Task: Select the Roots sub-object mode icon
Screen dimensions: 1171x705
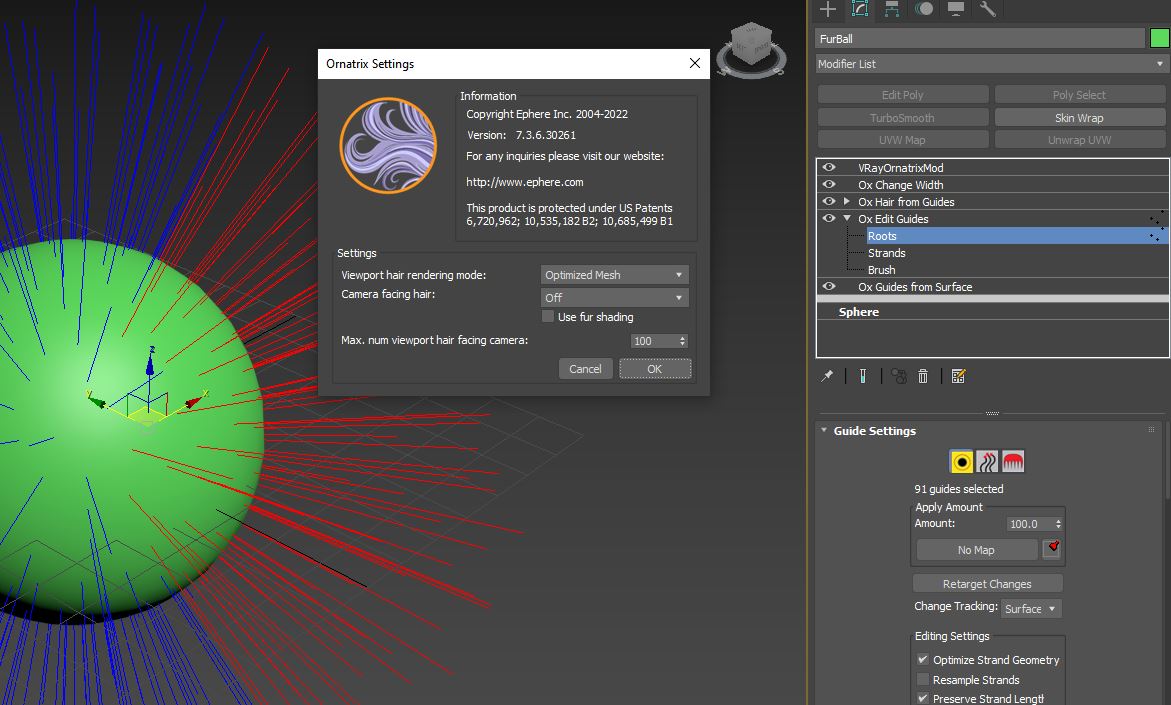Action: click(x=962, y=462)
